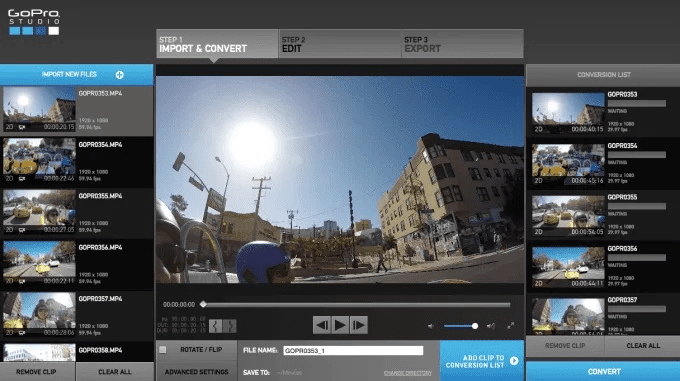
Task: Toggle fullscreen preview with the expand icon
Action: [x=511, y=326]
